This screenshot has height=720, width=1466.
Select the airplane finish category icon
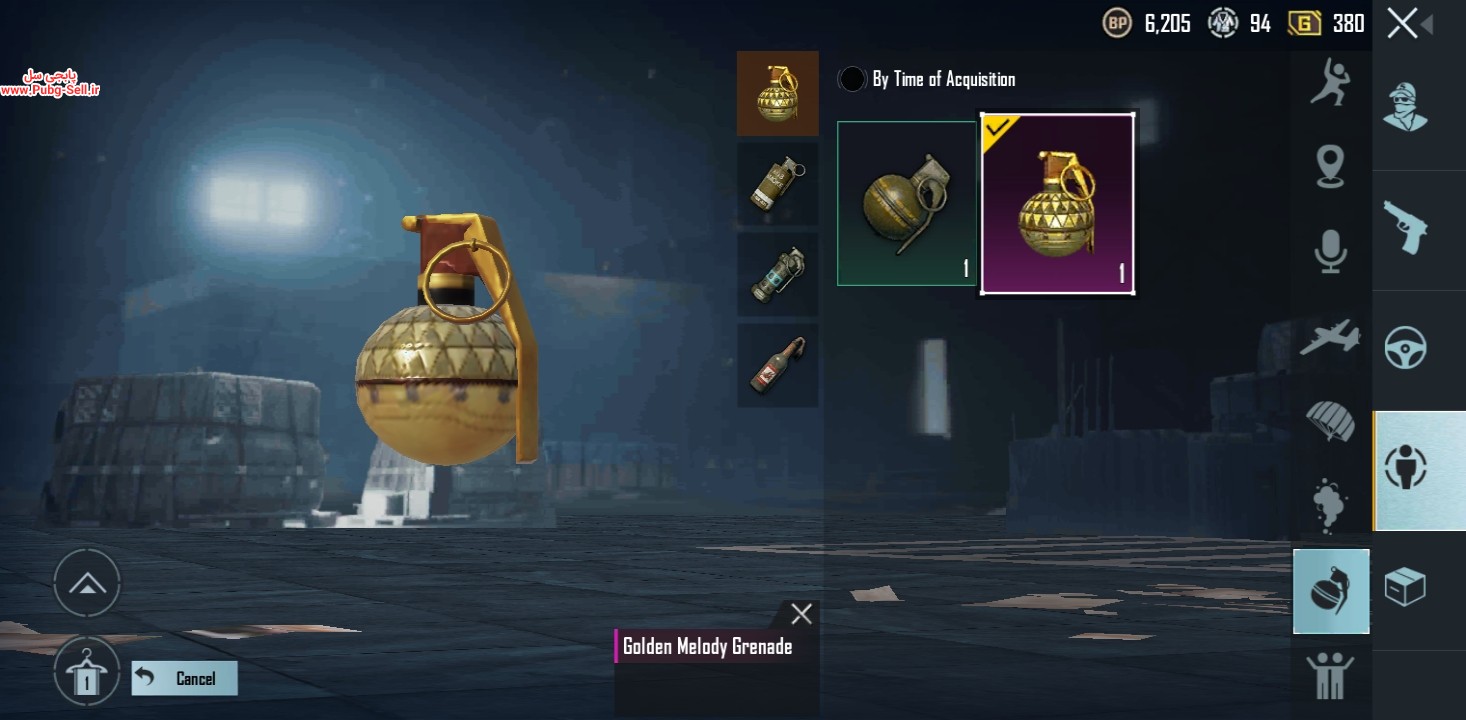(1330, 337)
